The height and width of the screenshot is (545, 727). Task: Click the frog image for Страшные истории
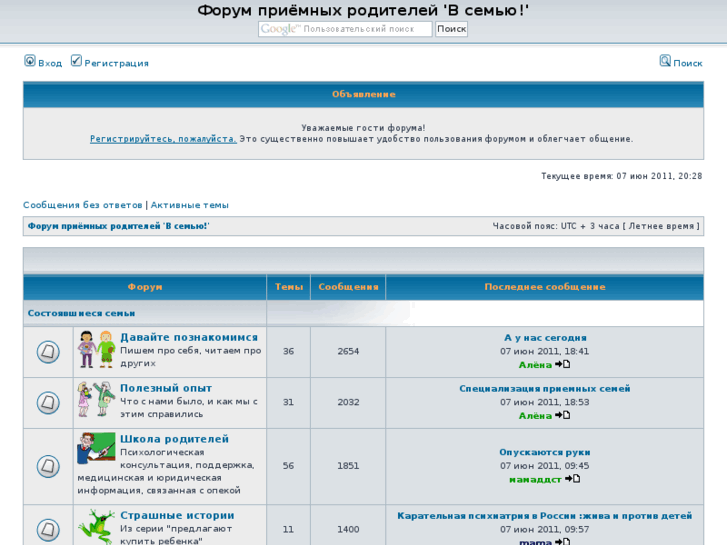pyautogui.click(x=96, y=526)
